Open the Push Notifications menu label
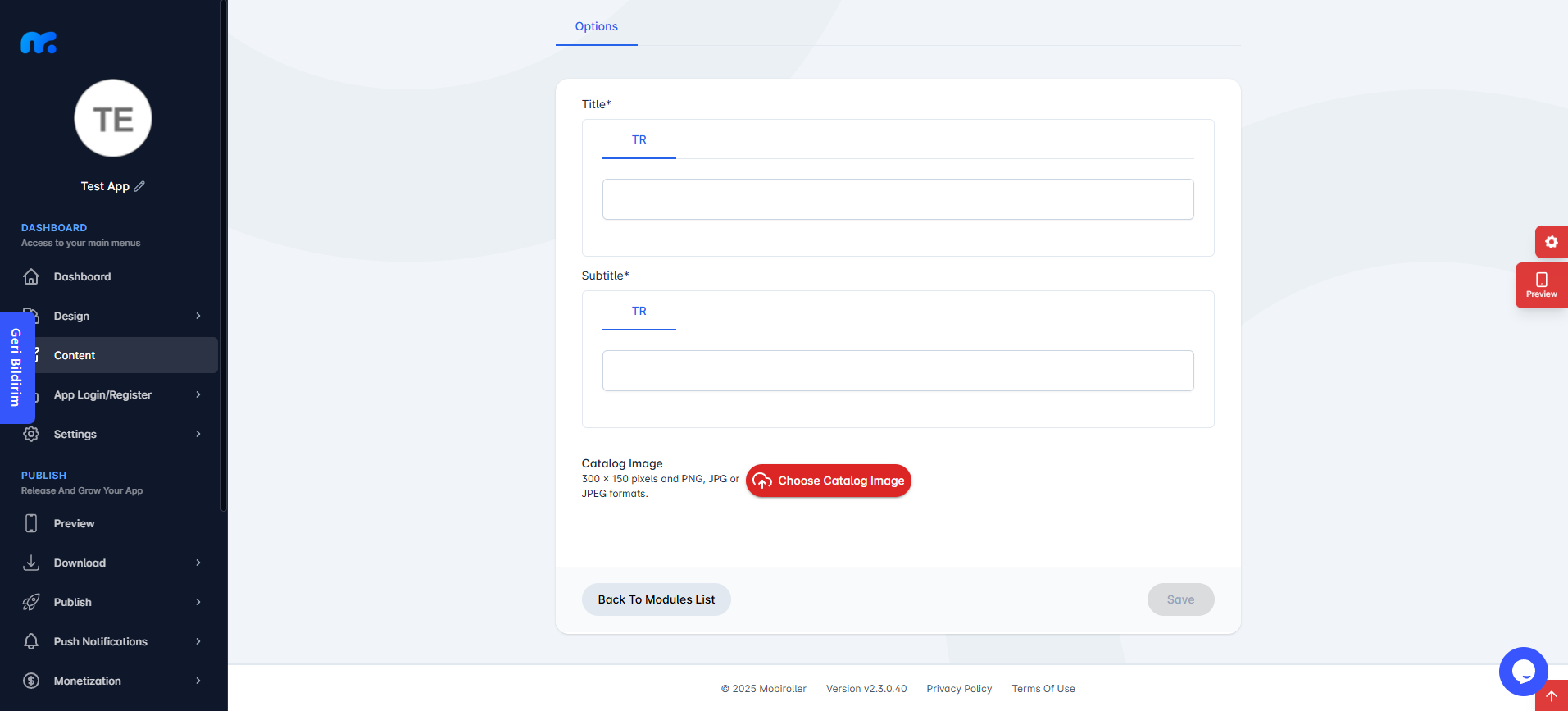 [x=101, y=641]
